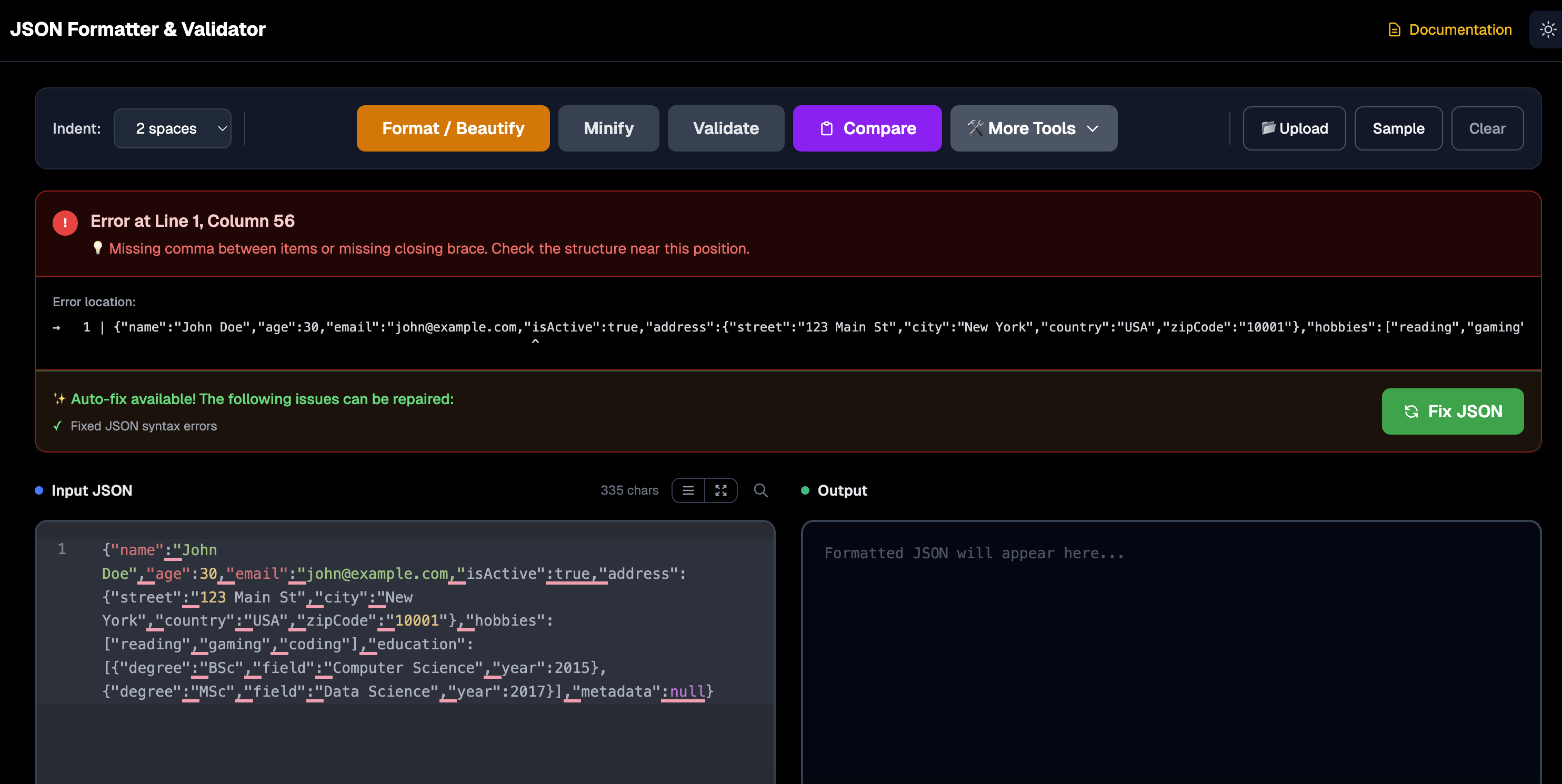Click the hammer-and-wrench icon on More Tools
Viewport: 1562px width, 784px height.
[977, 128]
